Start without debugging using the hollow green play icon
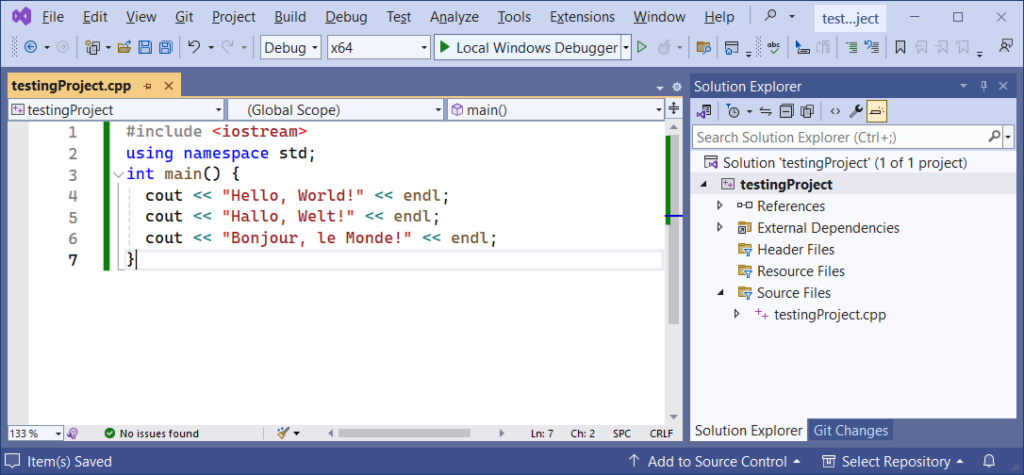The height and width of the screenshot is (475, 1024). pyautogui.click(x=642, y=47)
